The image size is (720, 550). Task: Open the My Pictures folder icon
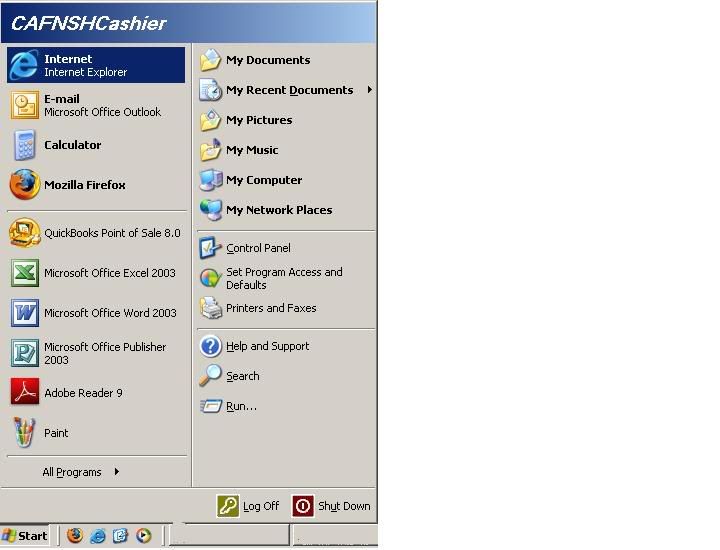point(211,120)
